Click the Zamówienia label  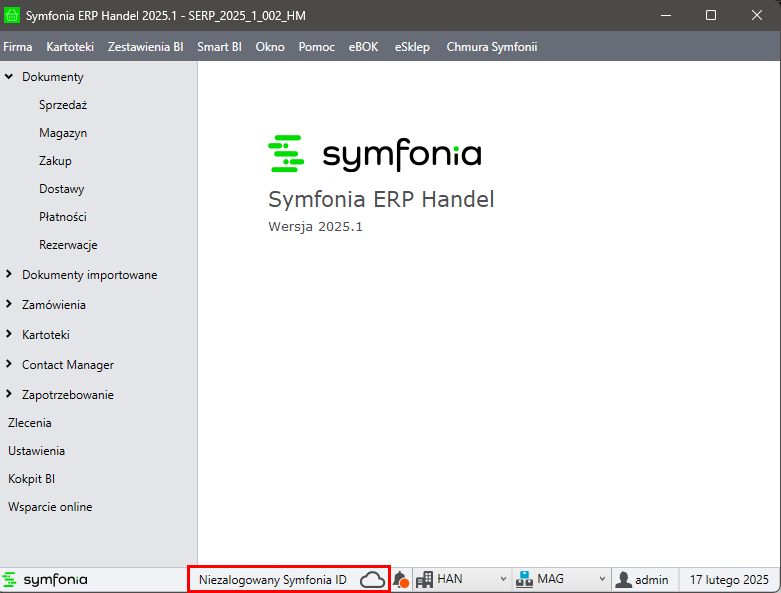(x=54, y=305)
